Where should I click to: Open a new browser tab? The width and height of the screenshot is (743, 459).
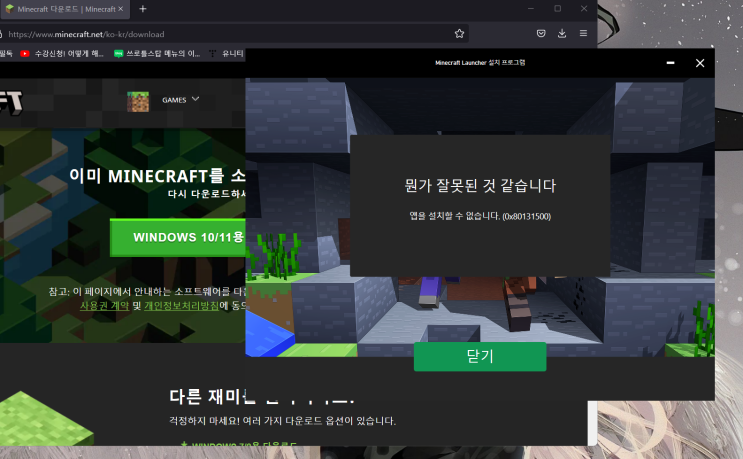point(143,9)
